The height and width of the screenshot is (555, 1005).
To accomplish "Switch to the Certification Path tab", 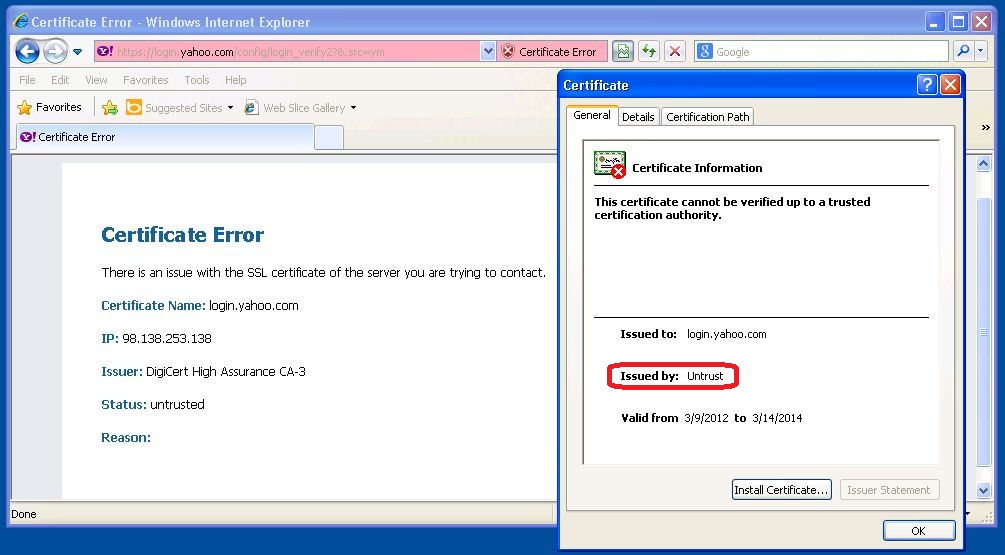I will point(708,117).
